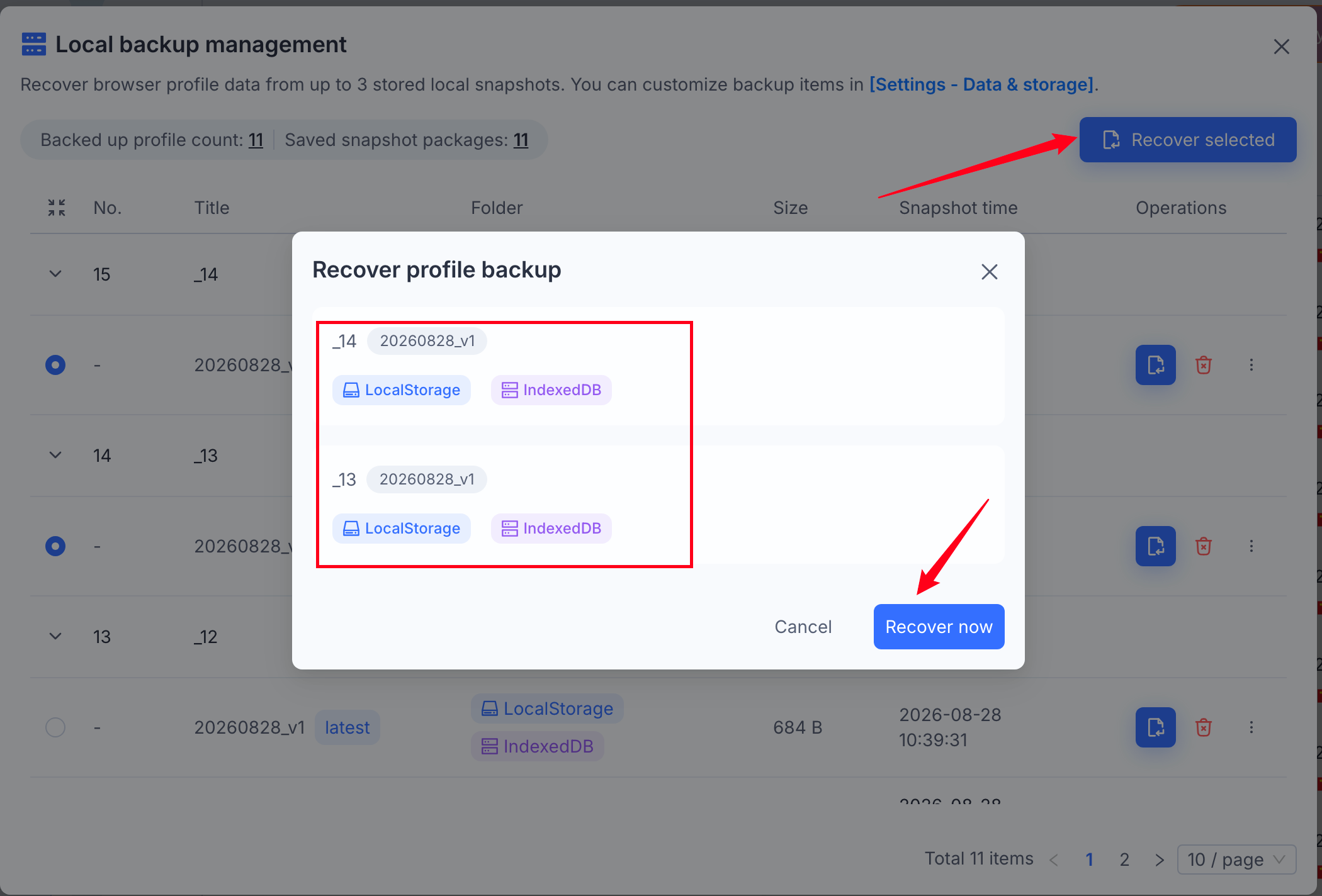Click Cancel in the Recover profile backup dialog
Screen dimensions: 1322x896
803,627
